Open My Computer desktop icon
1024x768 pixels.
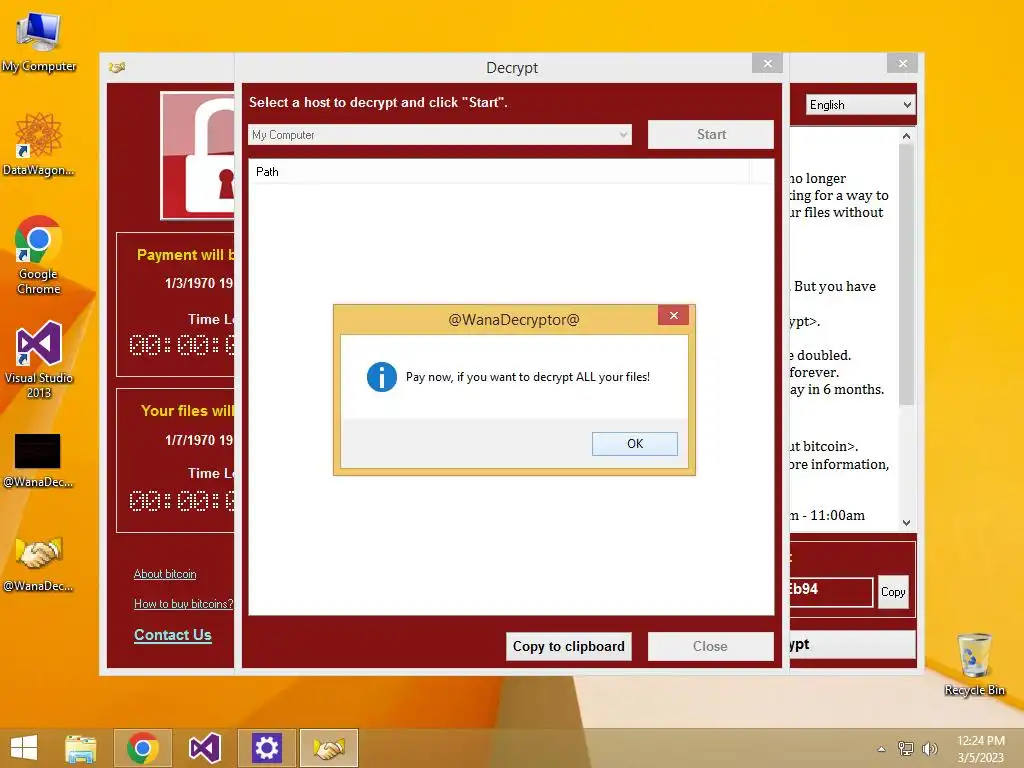[x=39, y=41]
